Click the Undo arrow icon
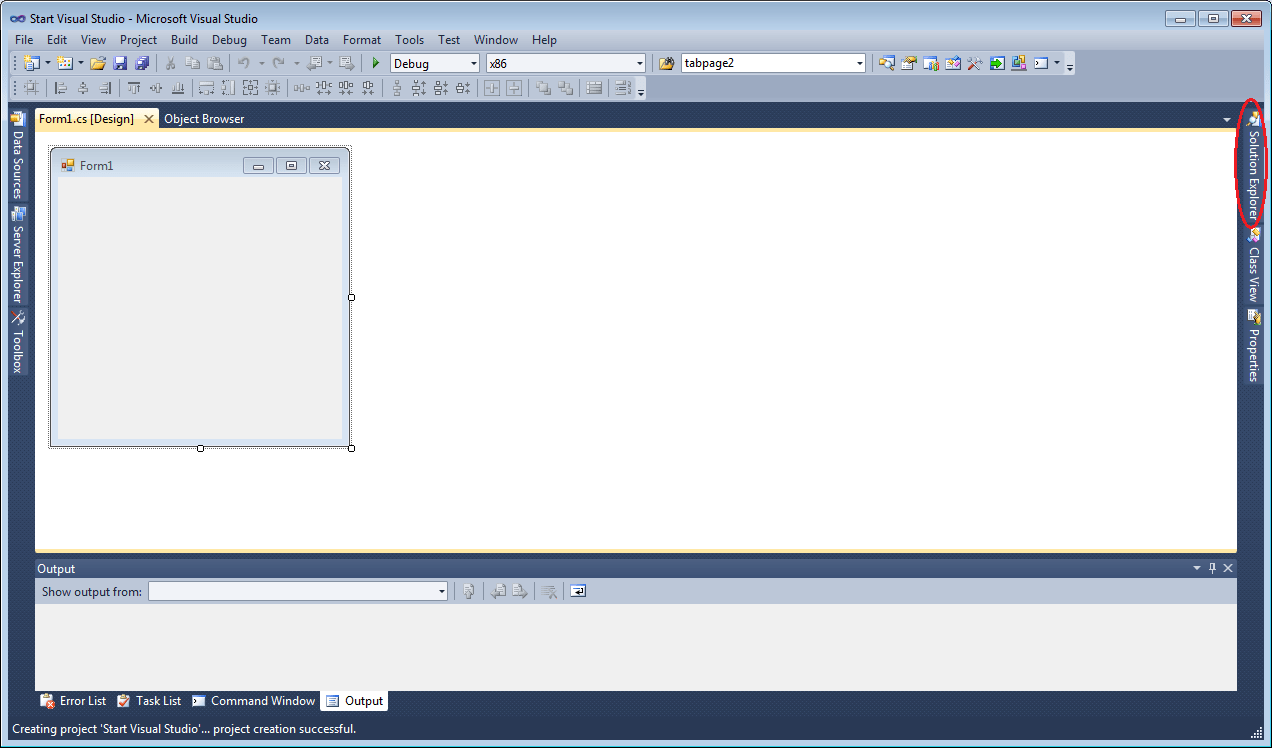This screenshot has width=1272, height=748. pos(244,63)
